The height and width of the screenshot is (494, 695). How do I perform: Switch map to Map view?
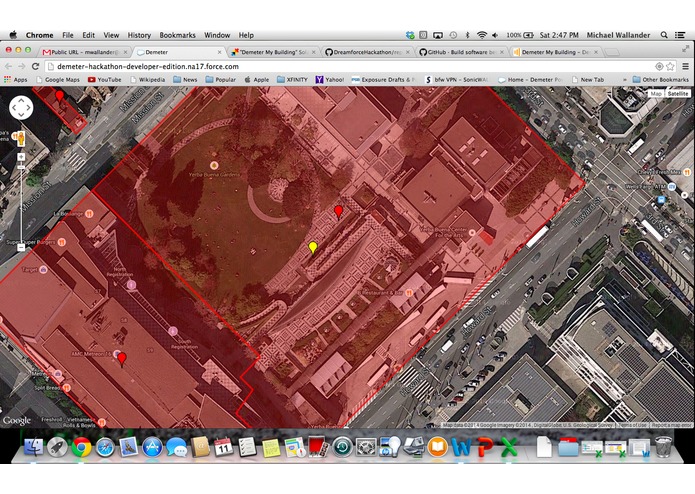point(656,93)
